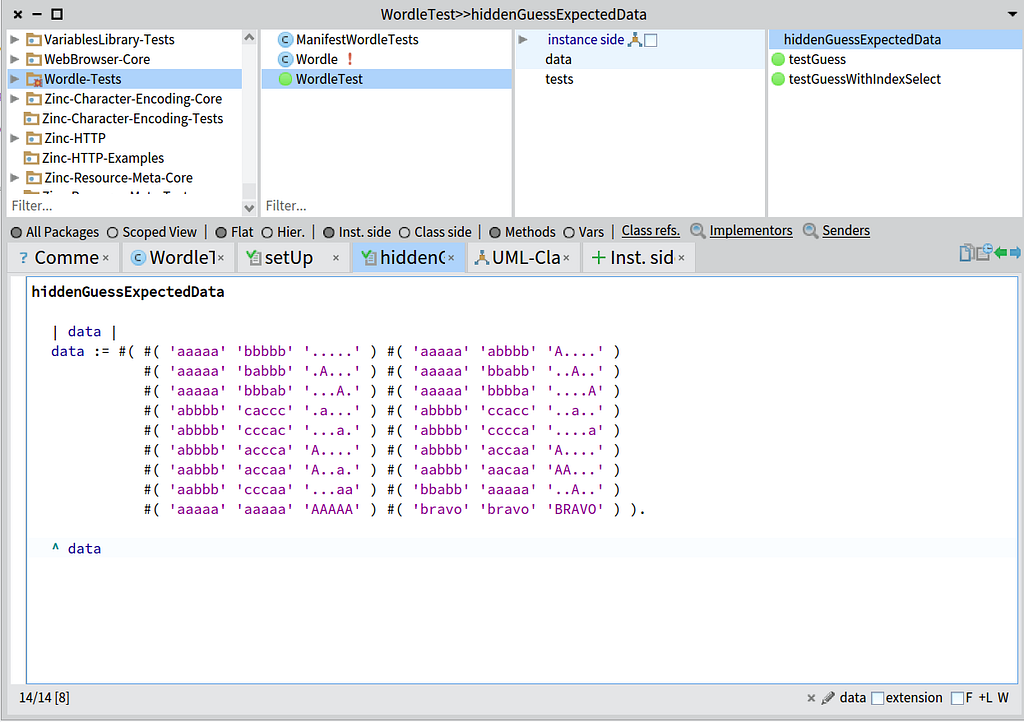Image resolution: width=1024 pixels, height=722 pixels.
Task: Click the blue forward arrow icon
Action: tap(1015, 253)
